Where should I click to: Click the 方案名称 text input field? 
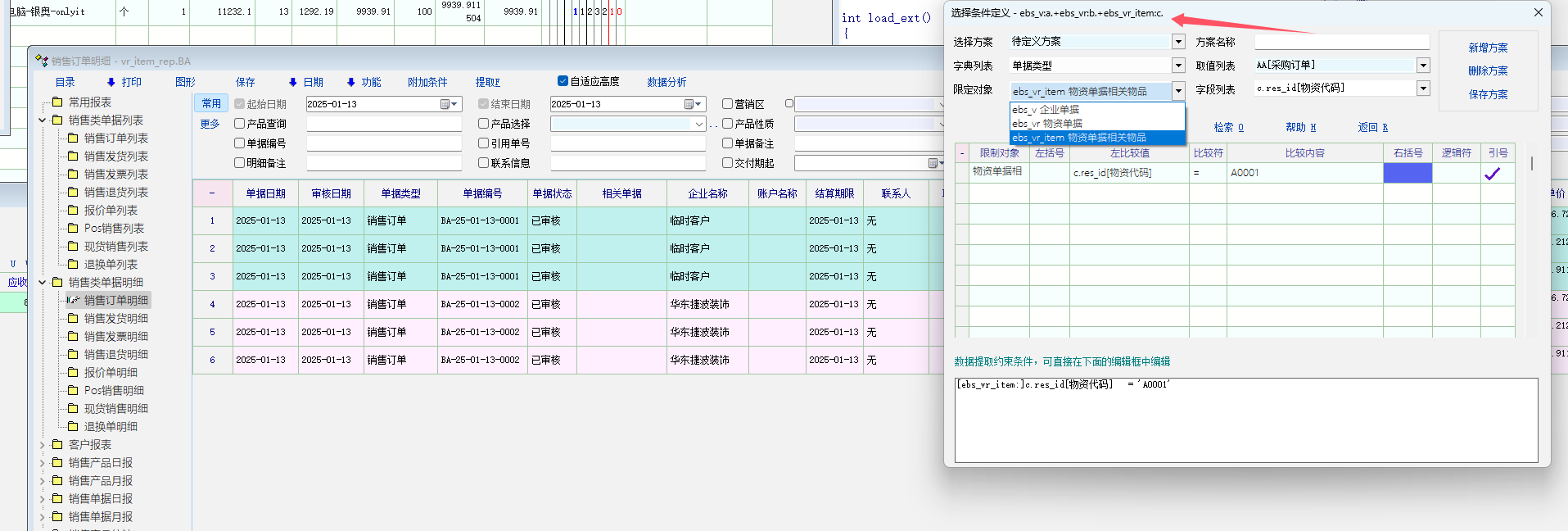1341,42
